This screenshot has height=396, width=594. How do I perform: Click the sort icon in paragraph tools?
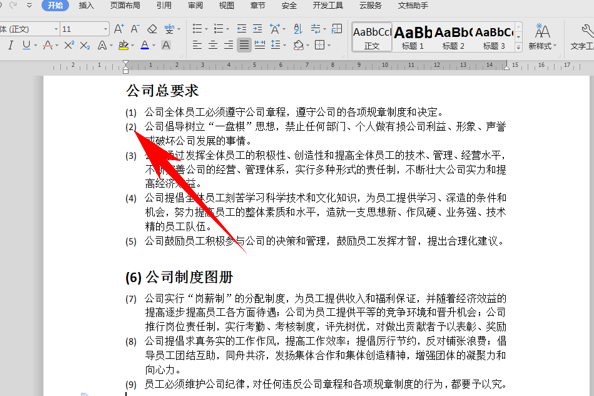298,29
